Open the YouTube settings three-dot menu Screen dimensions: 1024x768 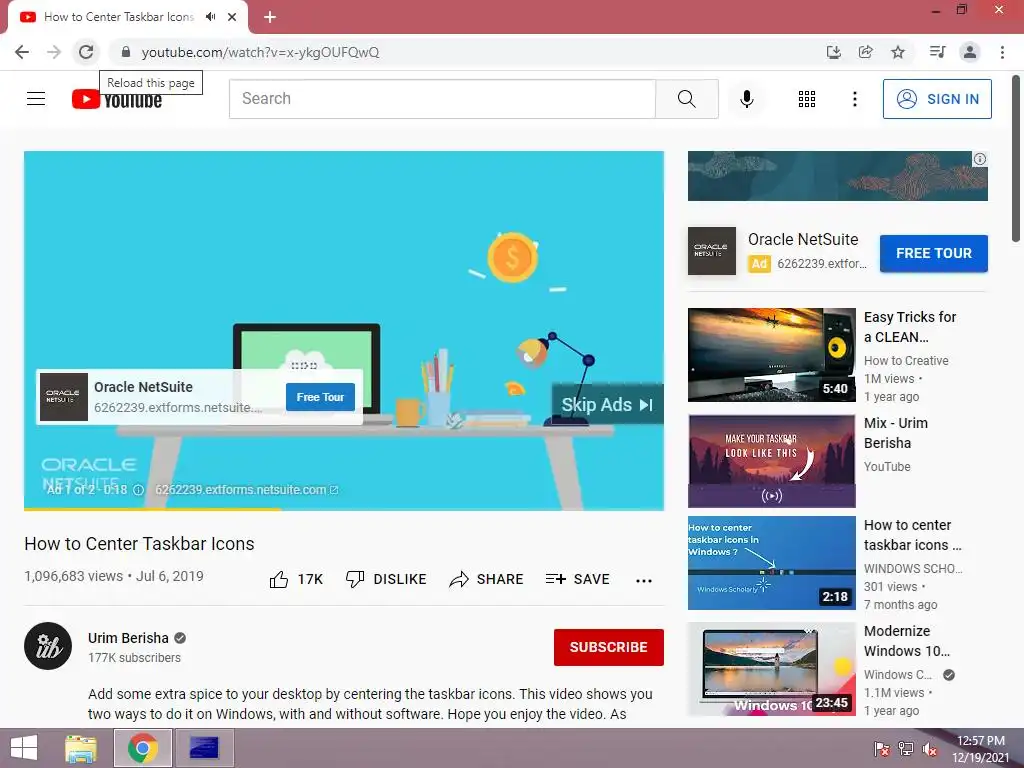tap(854, 99)
